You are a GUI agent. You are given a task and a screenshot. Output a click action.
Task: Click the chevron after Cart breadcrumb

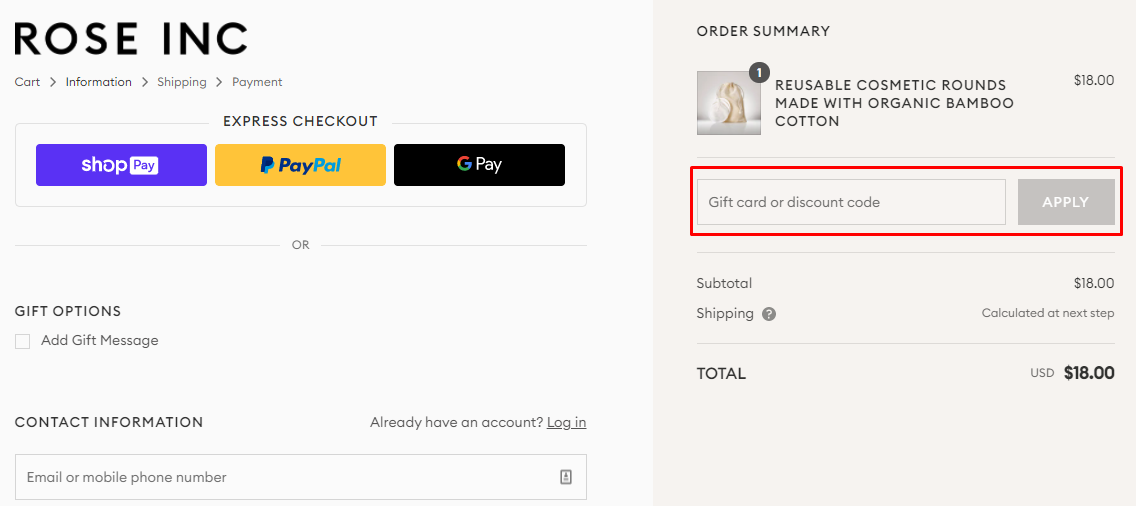coord(53,82)
